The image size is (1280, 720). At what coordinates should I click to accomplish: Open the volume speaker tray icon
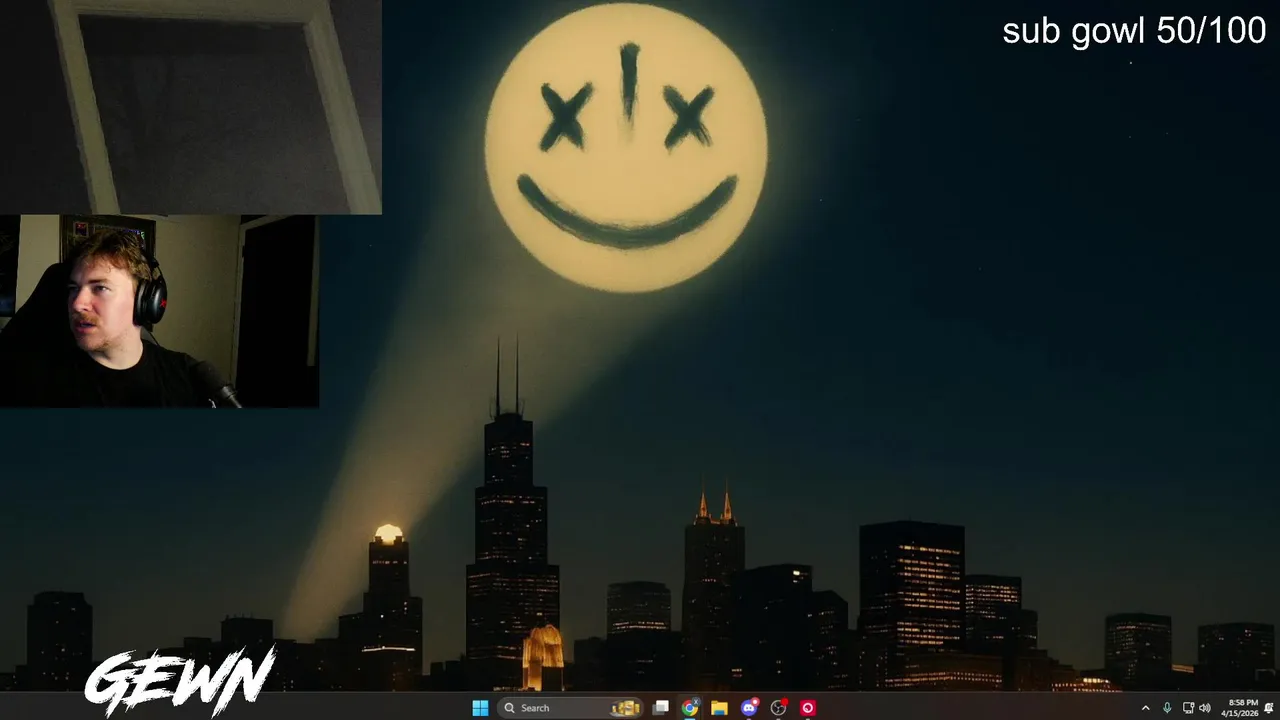tap(1204, 708)
